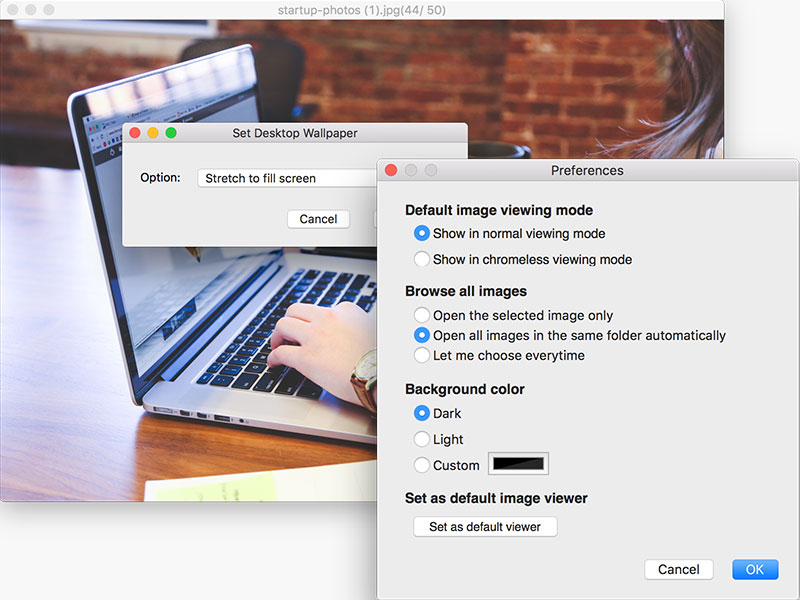Close the Set Desktop Wallpaper window
This screenshot has width=800, height=600.
click(x=135, y=133)
